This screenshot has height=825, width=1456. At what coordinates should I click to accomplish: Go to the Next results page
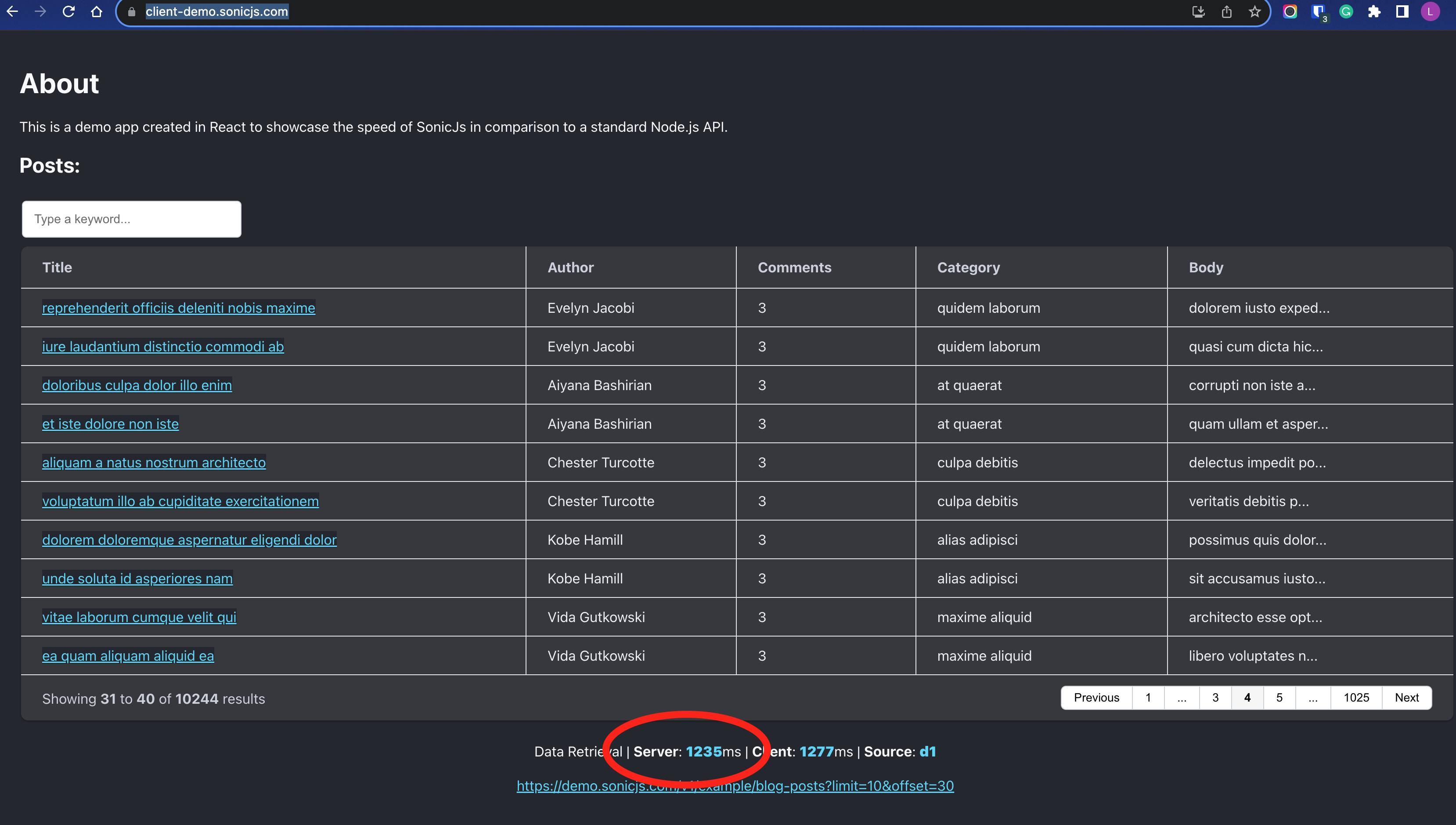click(x=1407, y=698)
